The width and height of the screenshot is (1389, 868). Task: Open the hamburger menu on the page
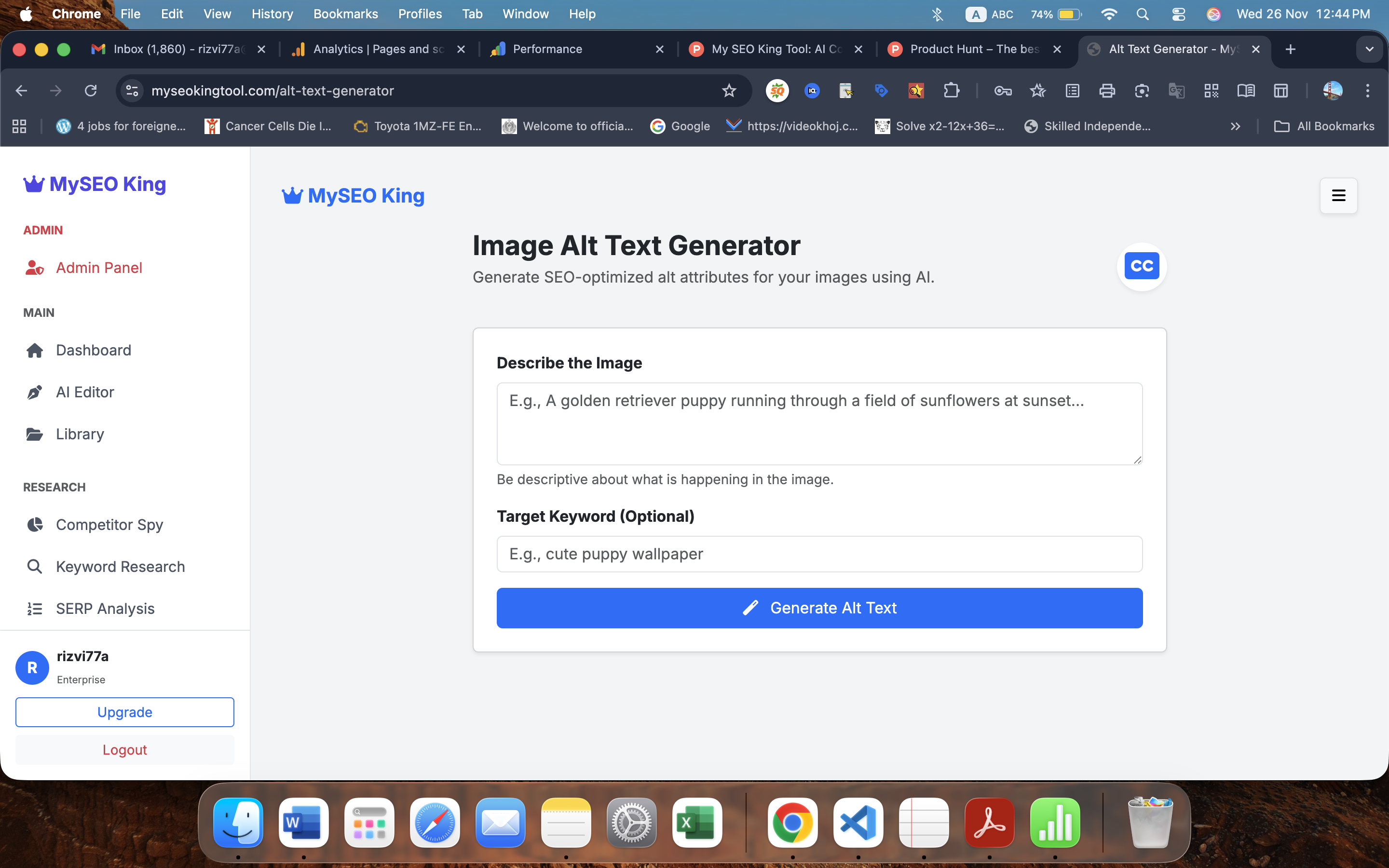coord(1338,195)
